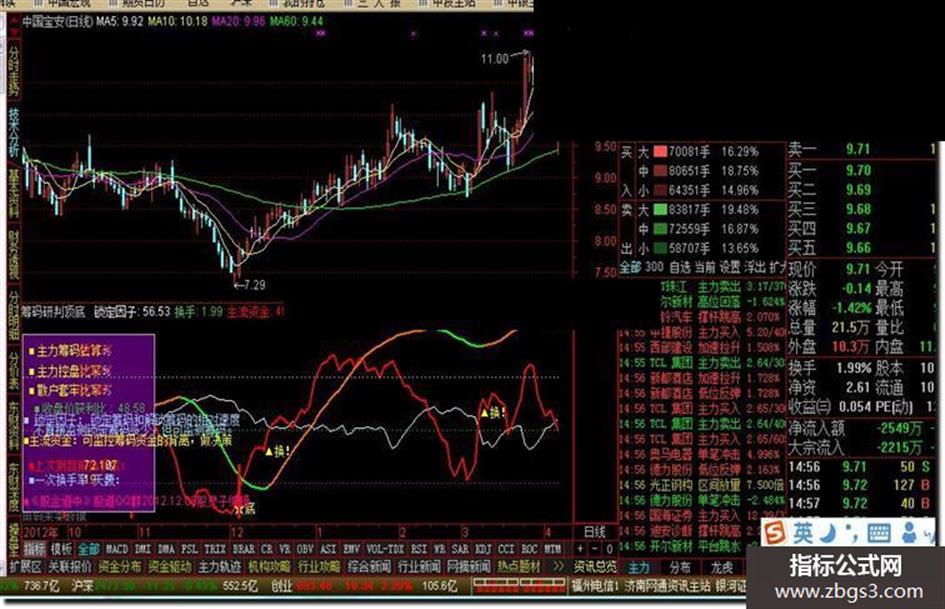
Task: Click 浮出 under order flow table
Action: [x=754, y=267]
